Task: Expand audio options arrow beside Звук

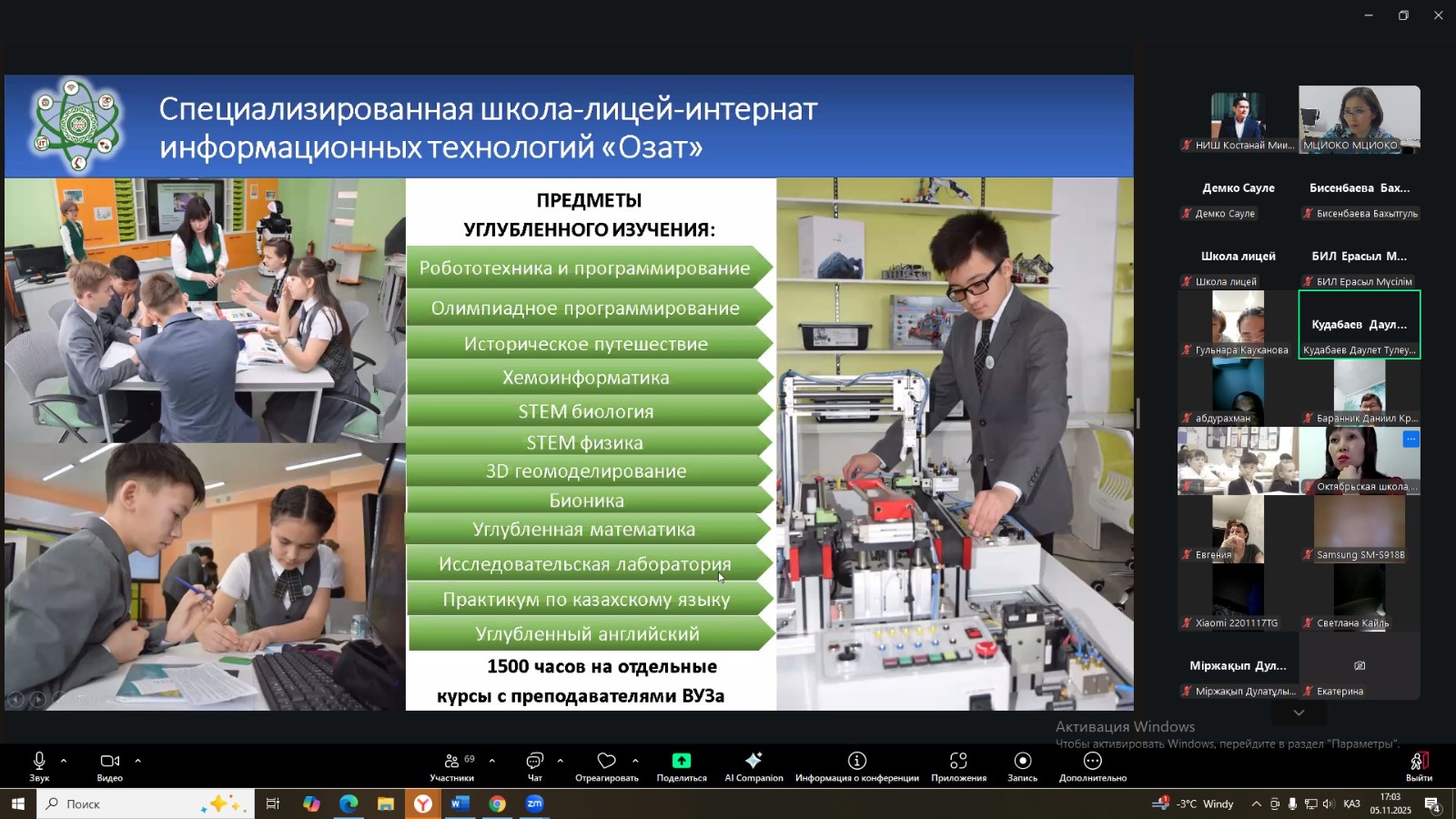Action: (x=64, y=761)
